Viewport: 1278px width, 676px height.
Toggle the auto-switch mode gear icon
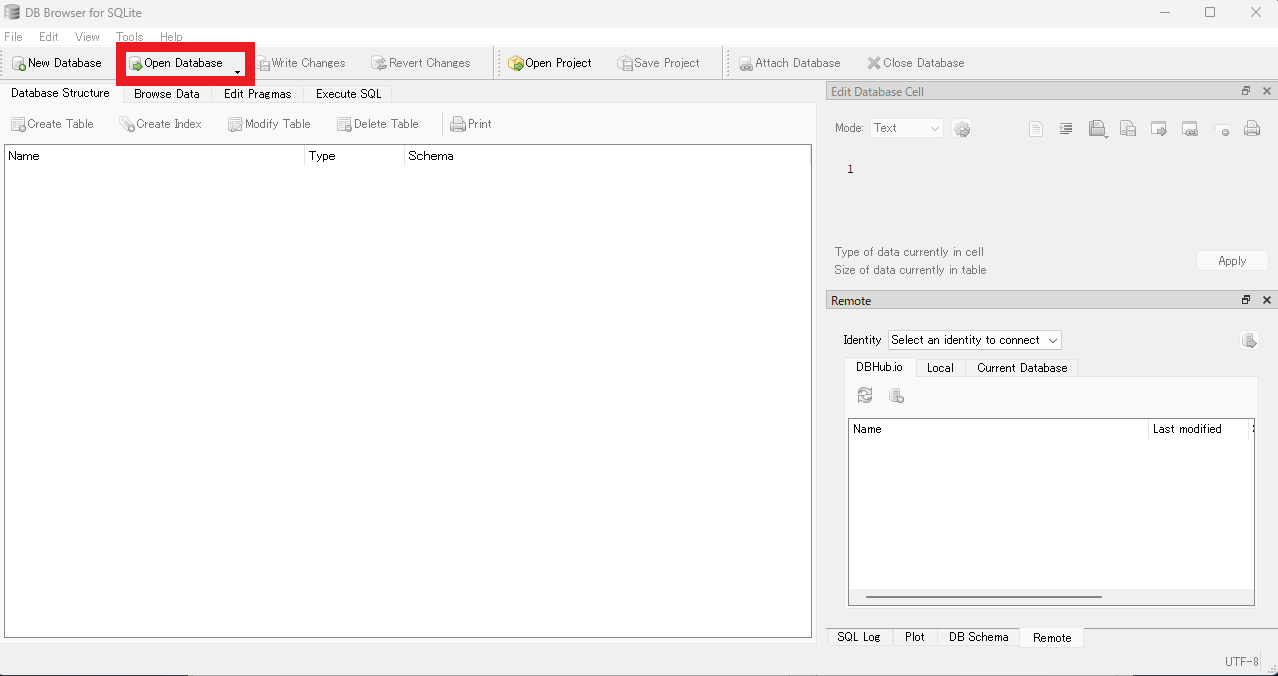coord(962,129)
